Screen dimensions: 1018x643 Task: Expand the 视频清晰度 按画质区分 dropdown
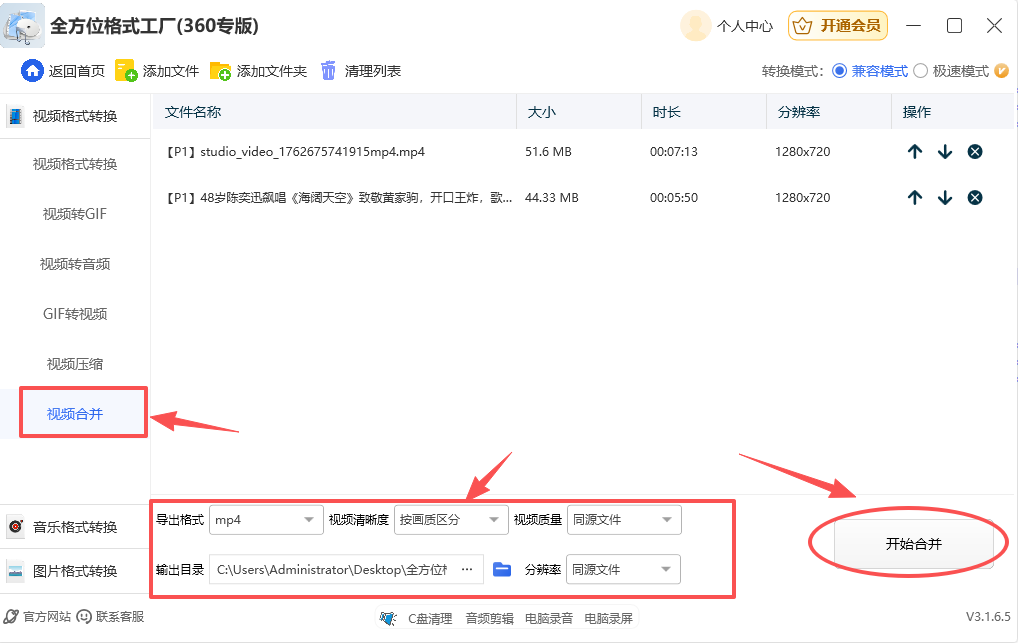[x=450, y=519]
